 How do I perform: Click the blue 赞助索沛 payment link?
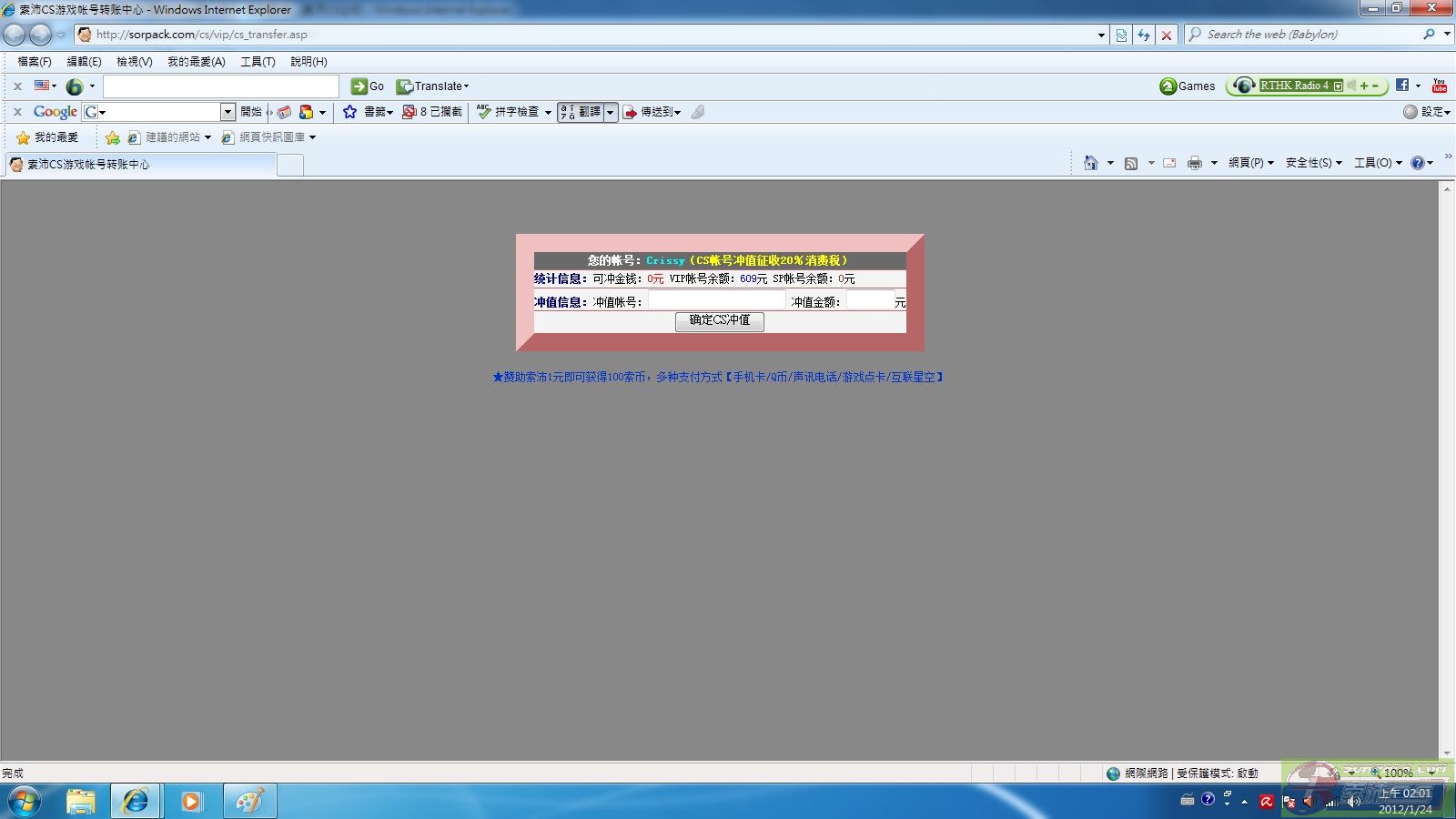tap(718, 377)
